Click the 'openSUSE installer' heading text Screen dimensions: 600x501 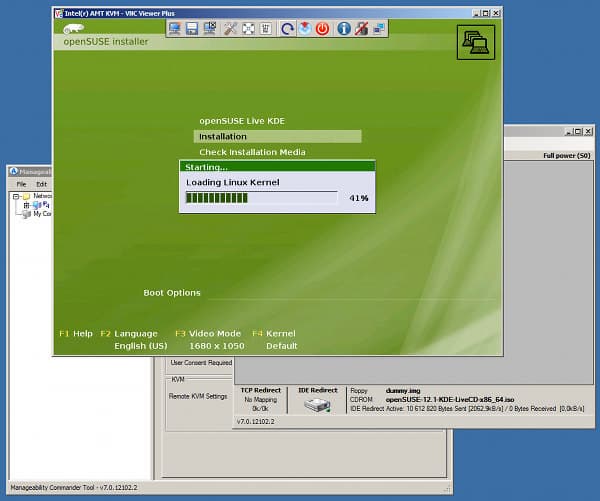click(x=106, y=42)
